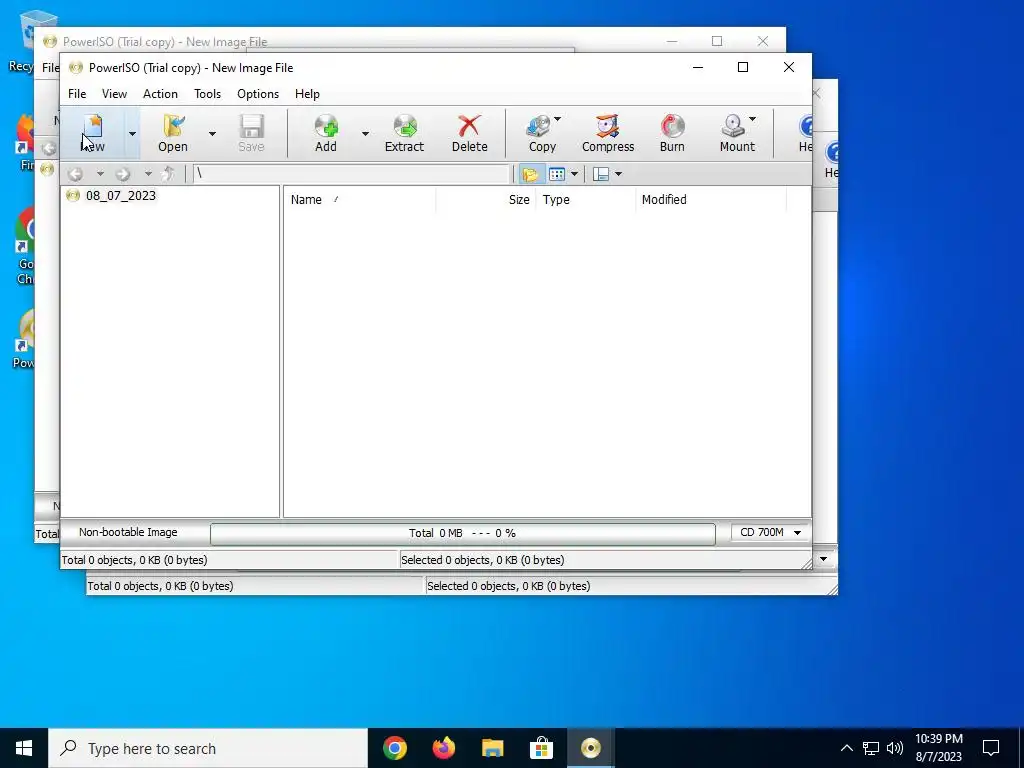
Task: Click the Extract toolbar icon
Action: [404, 133]
